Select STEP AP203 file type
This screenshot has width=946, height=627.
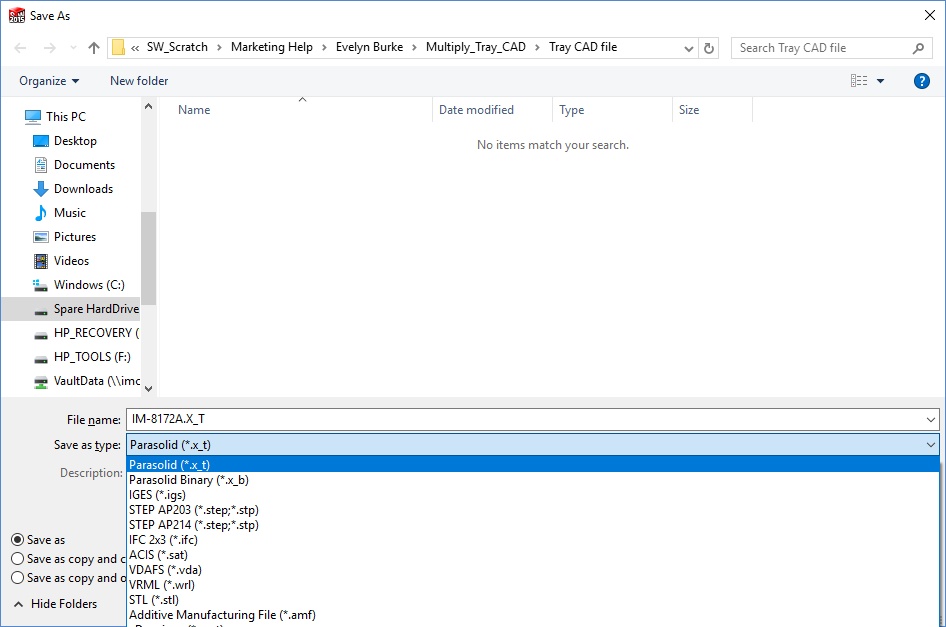533,510
